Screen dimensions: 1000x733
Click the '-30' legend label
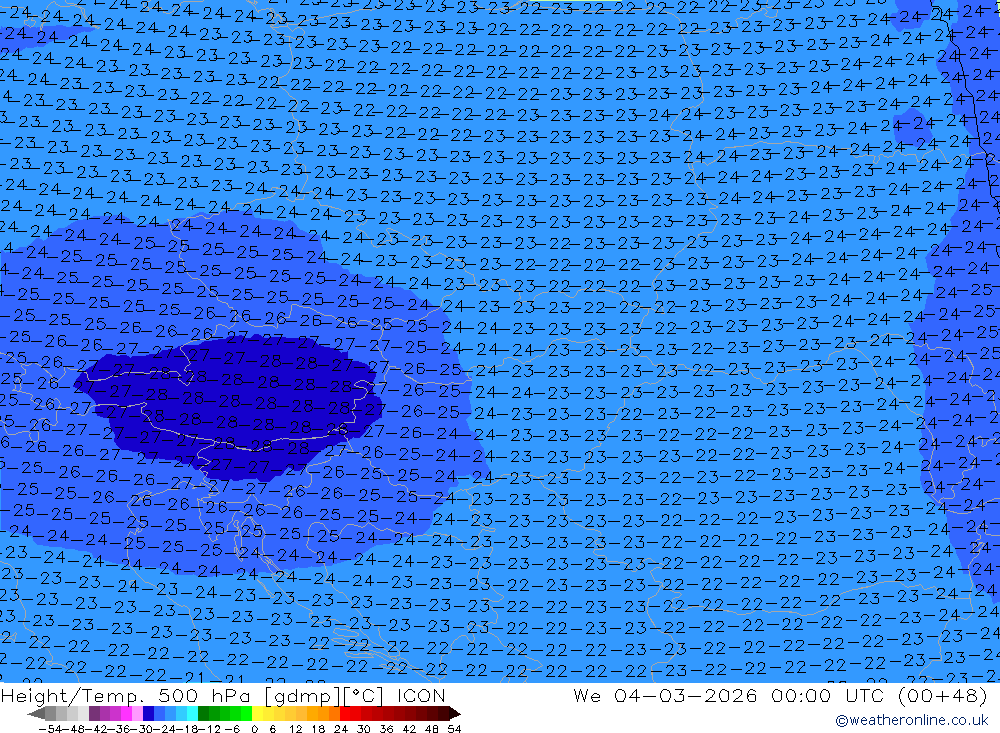coord(144,729)
